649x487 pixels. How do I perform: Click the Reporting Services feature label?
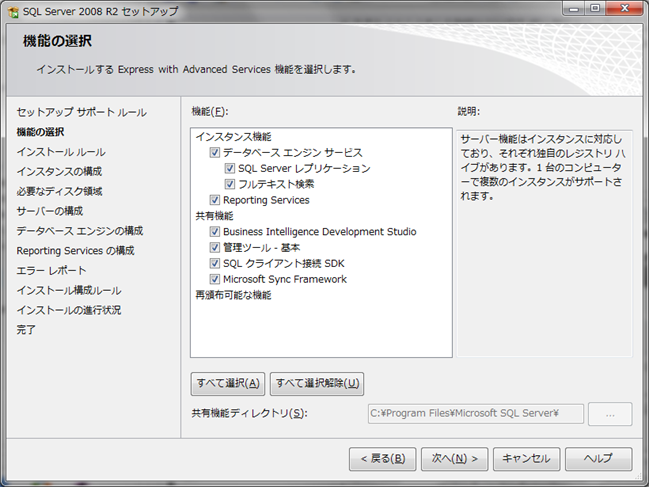coord(266,200)
